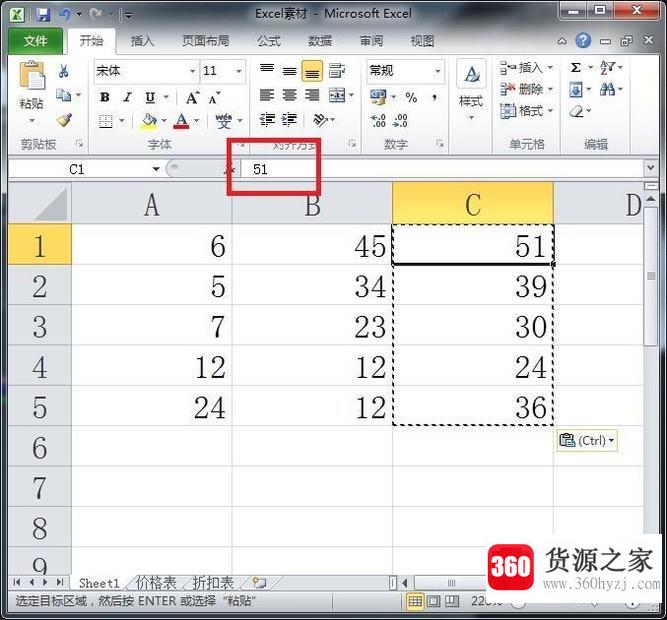Click the accounting number format icon

[x=378, y=97]
